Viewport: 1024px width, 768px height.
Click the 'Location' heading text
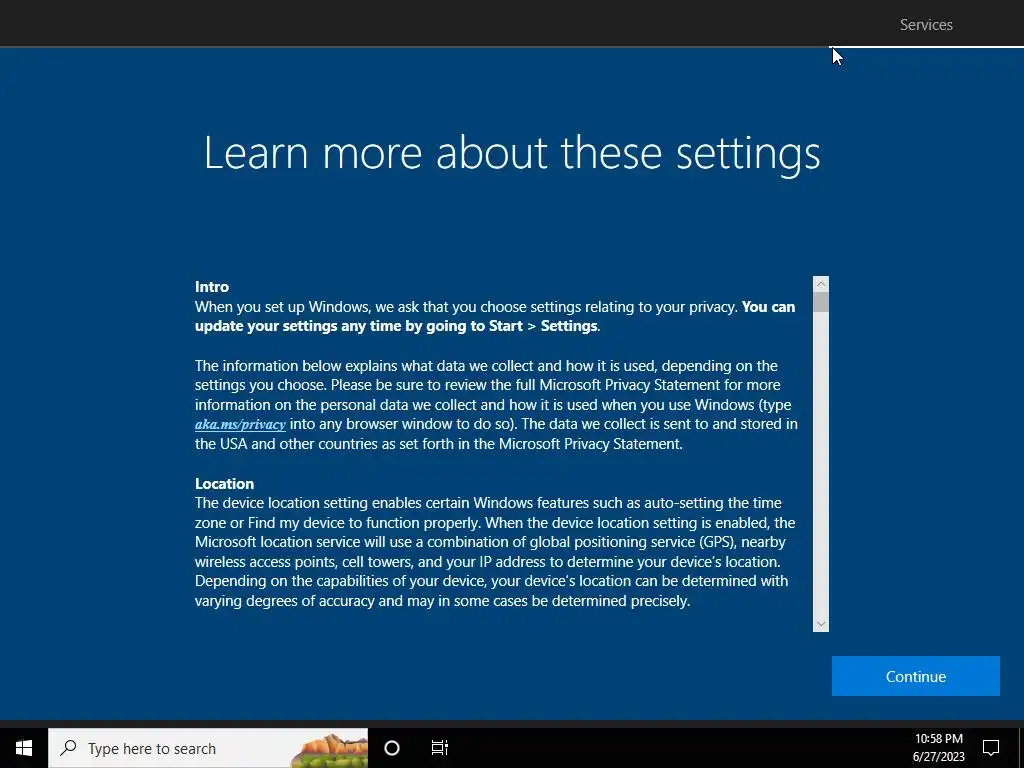pos(224,484)
